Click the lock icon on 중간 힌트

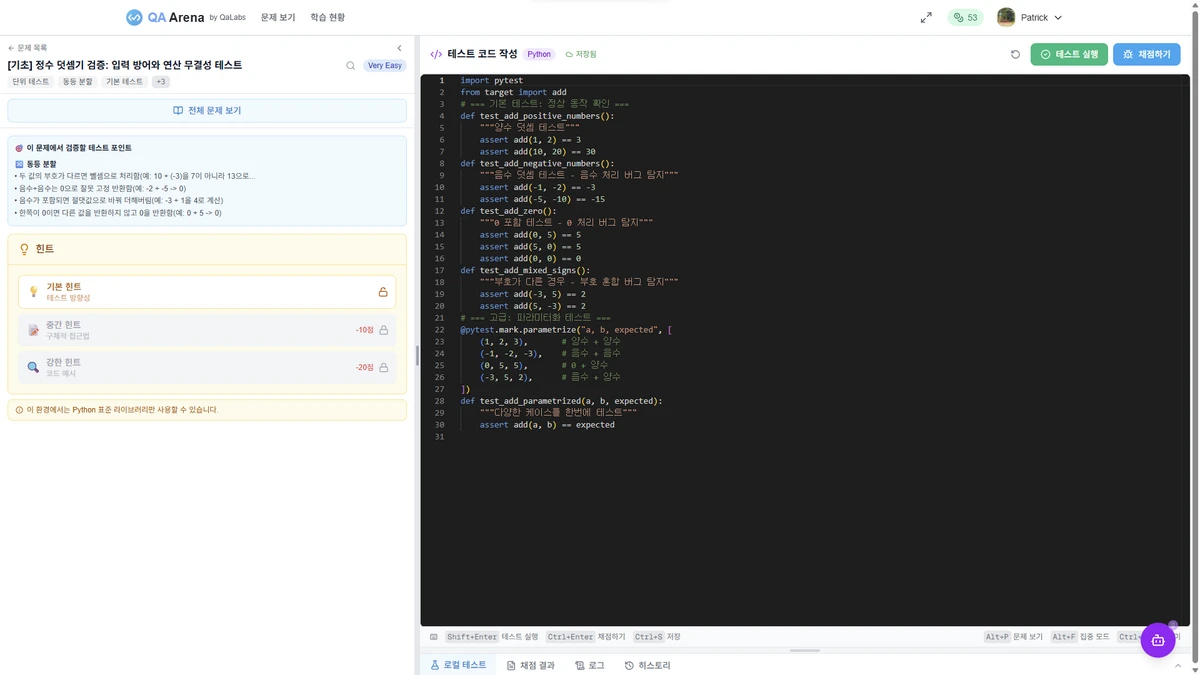pos(383,330)
